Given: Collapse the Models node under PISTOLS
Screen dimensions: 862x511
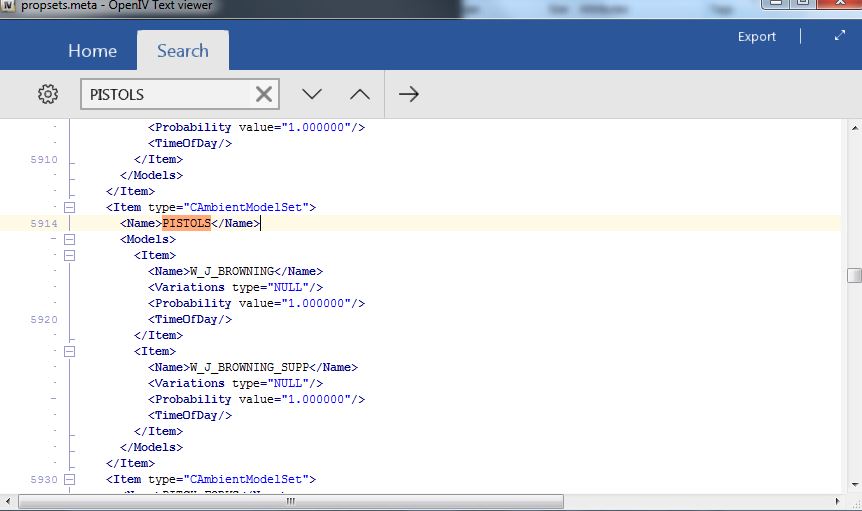Looking at the screenshot, I should click(x=70, y=239).
